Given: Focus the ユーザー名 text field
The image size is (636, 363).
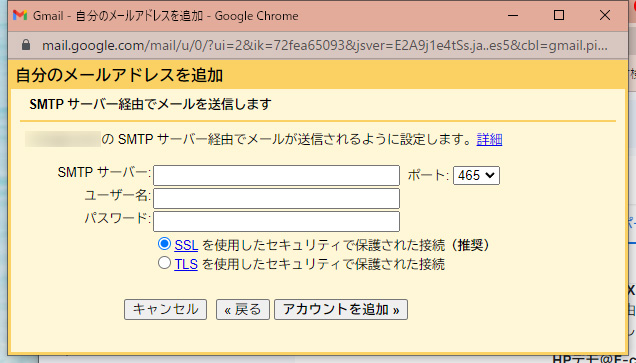Looking at the screenshot, I should point(276,198).
